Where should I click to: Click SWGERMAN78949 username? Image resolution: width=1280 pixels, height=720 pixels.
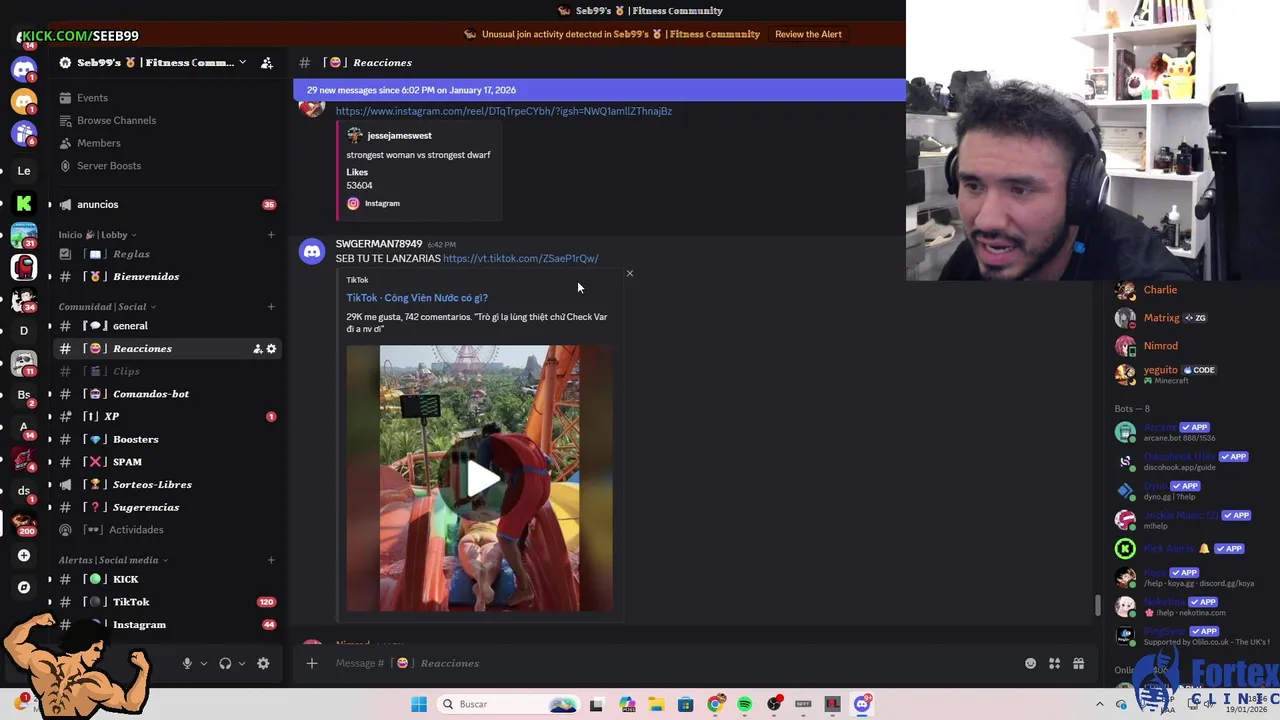[378, 244]
